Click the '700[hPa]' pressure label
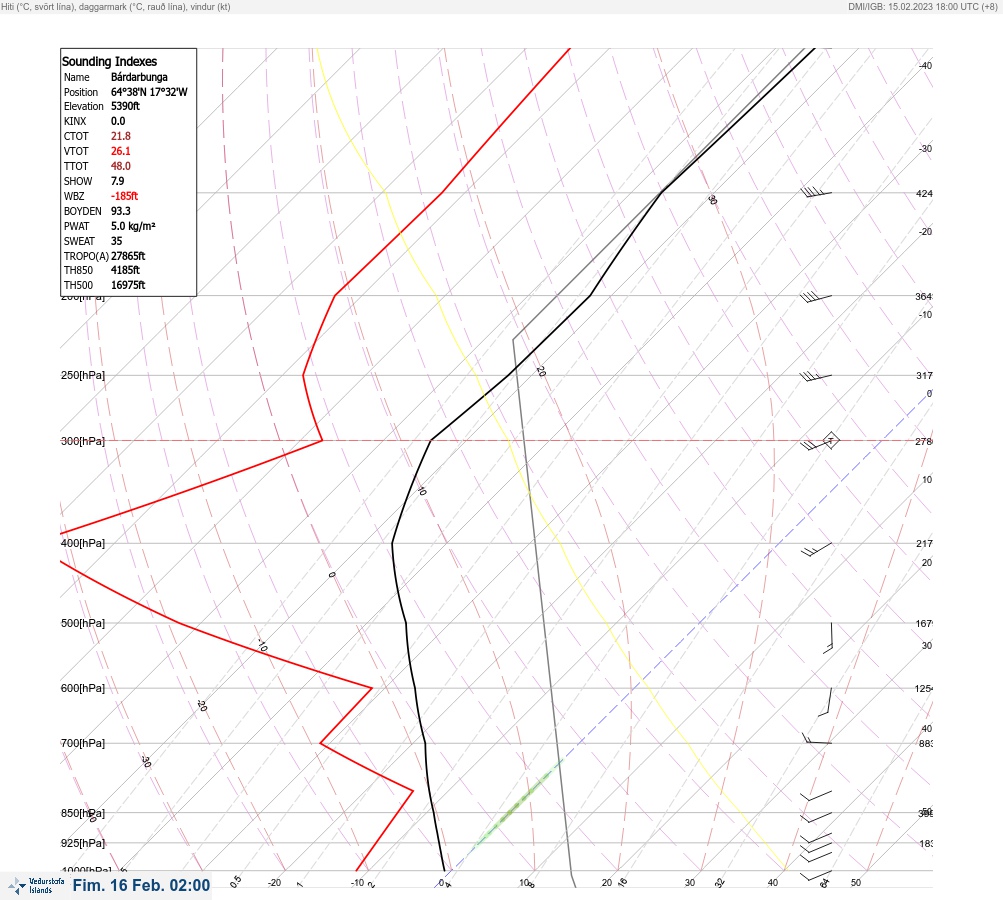 [x=83, y=743]
